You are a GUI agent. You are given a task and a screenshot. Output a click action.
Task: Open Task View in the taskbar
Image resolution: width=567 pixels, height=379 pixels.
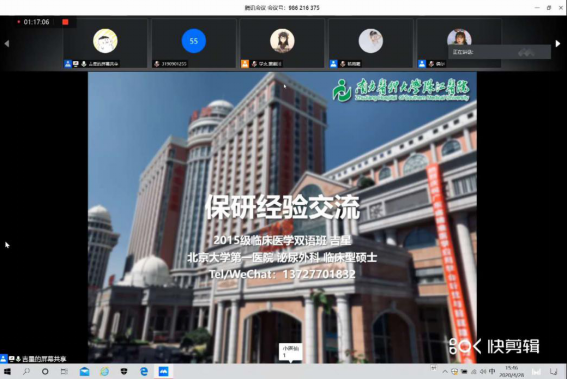point(64,371)
